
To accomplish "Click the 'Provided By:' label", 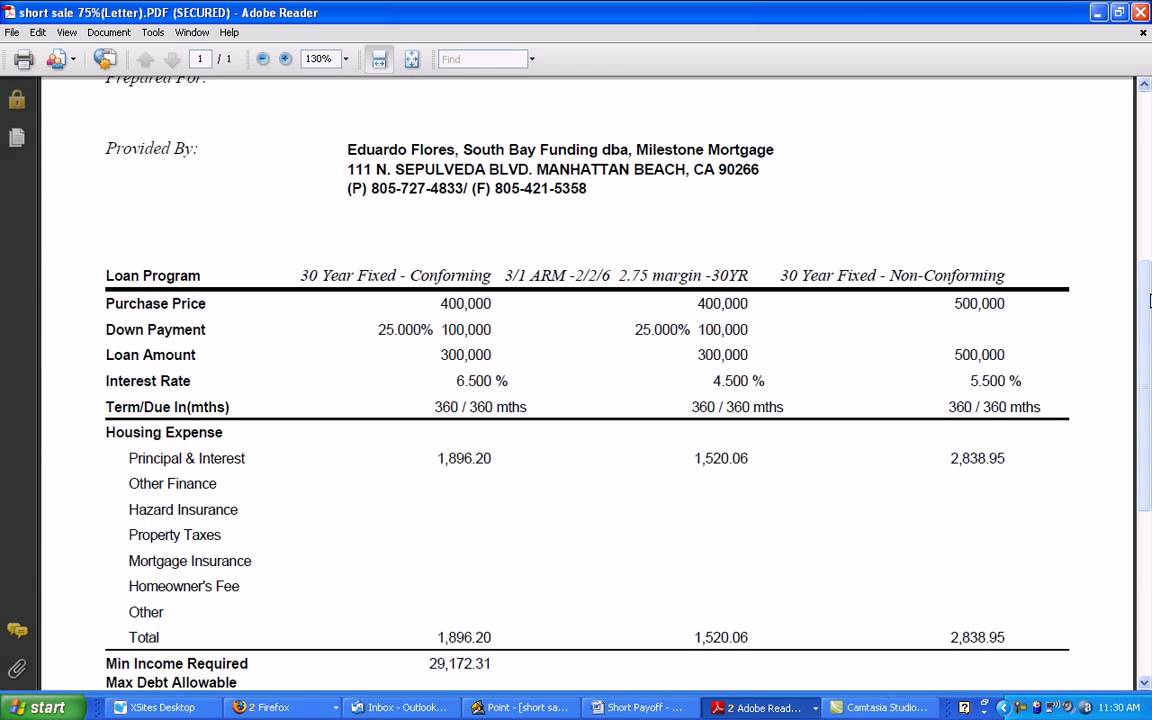I will tap(151, 148).
